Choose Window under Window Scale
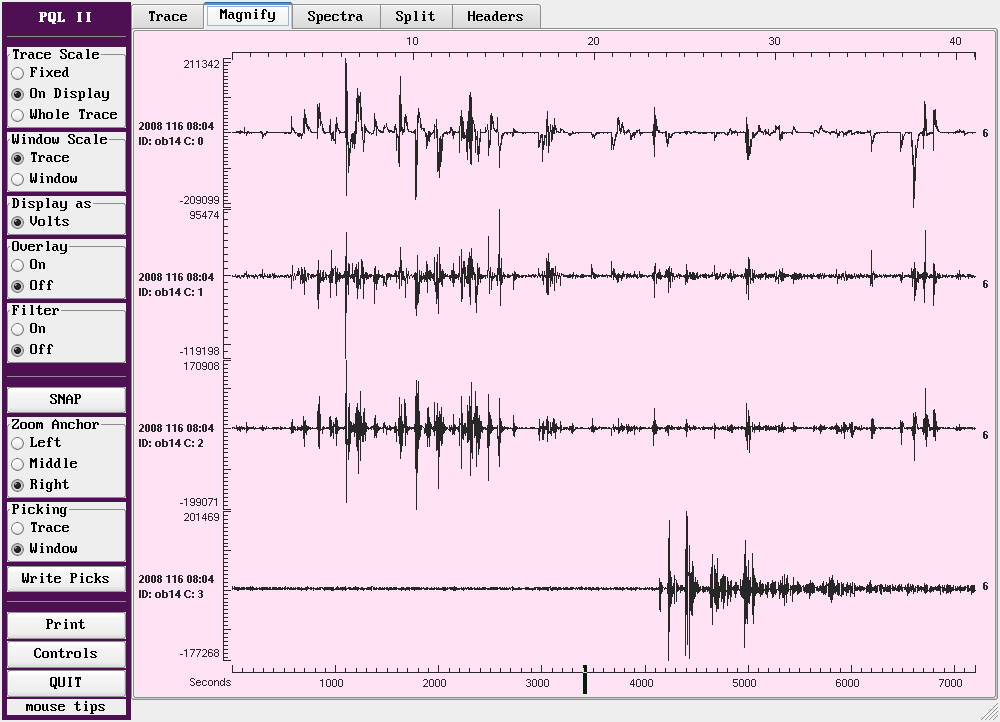 [x=18, y=179]
